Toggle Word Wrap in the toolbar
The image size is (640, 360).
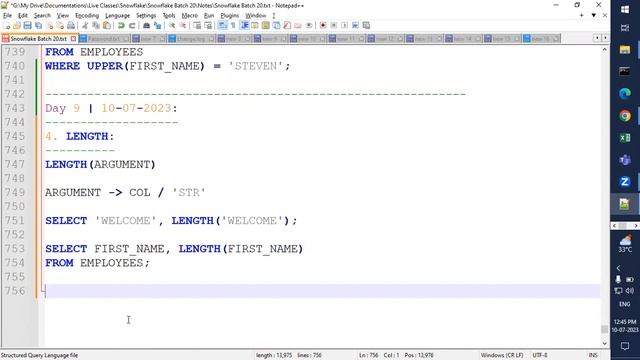(222, 25)
